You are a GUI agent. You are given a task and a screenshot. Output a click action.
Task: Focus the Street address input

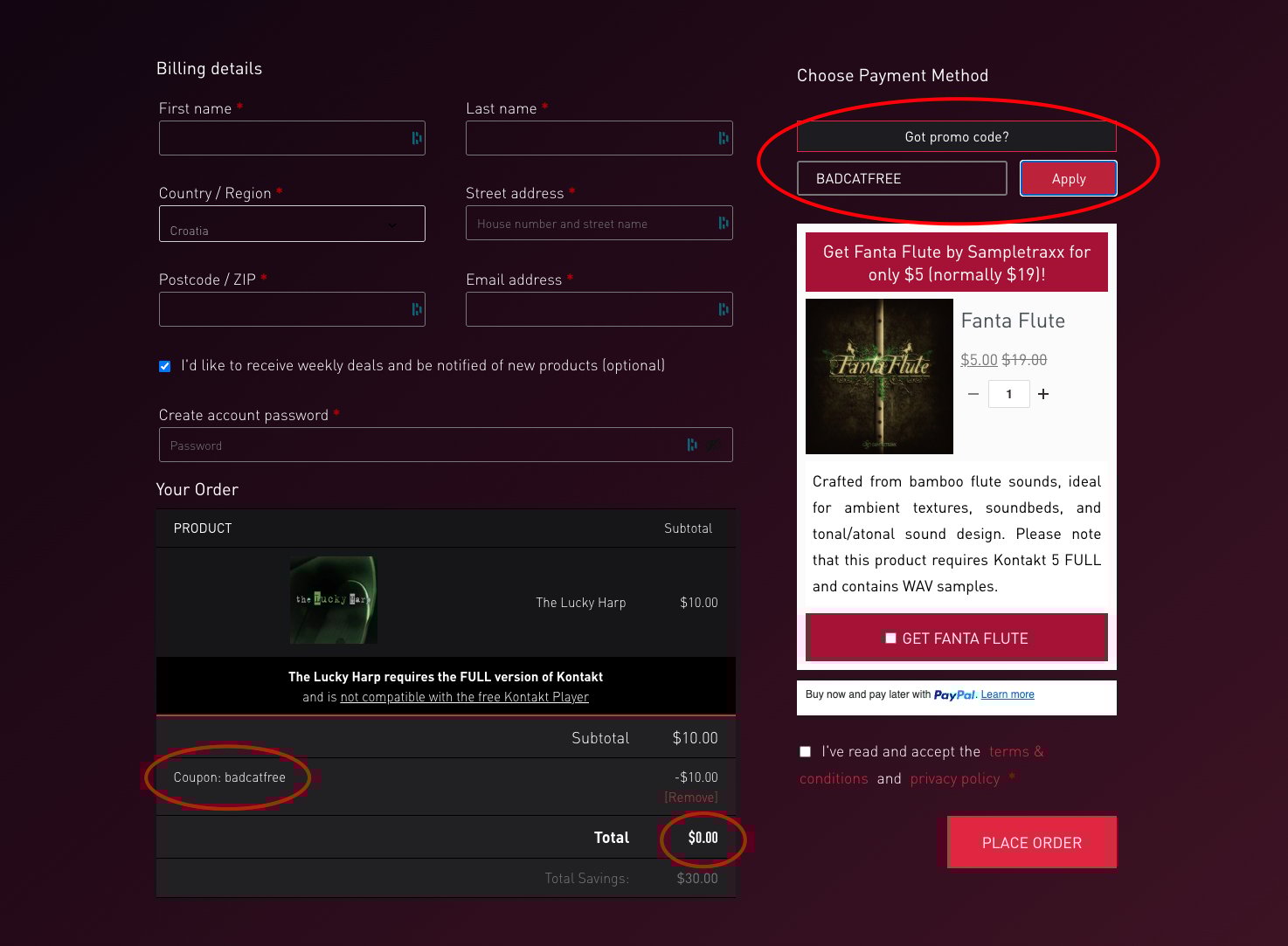pos(599,224)
